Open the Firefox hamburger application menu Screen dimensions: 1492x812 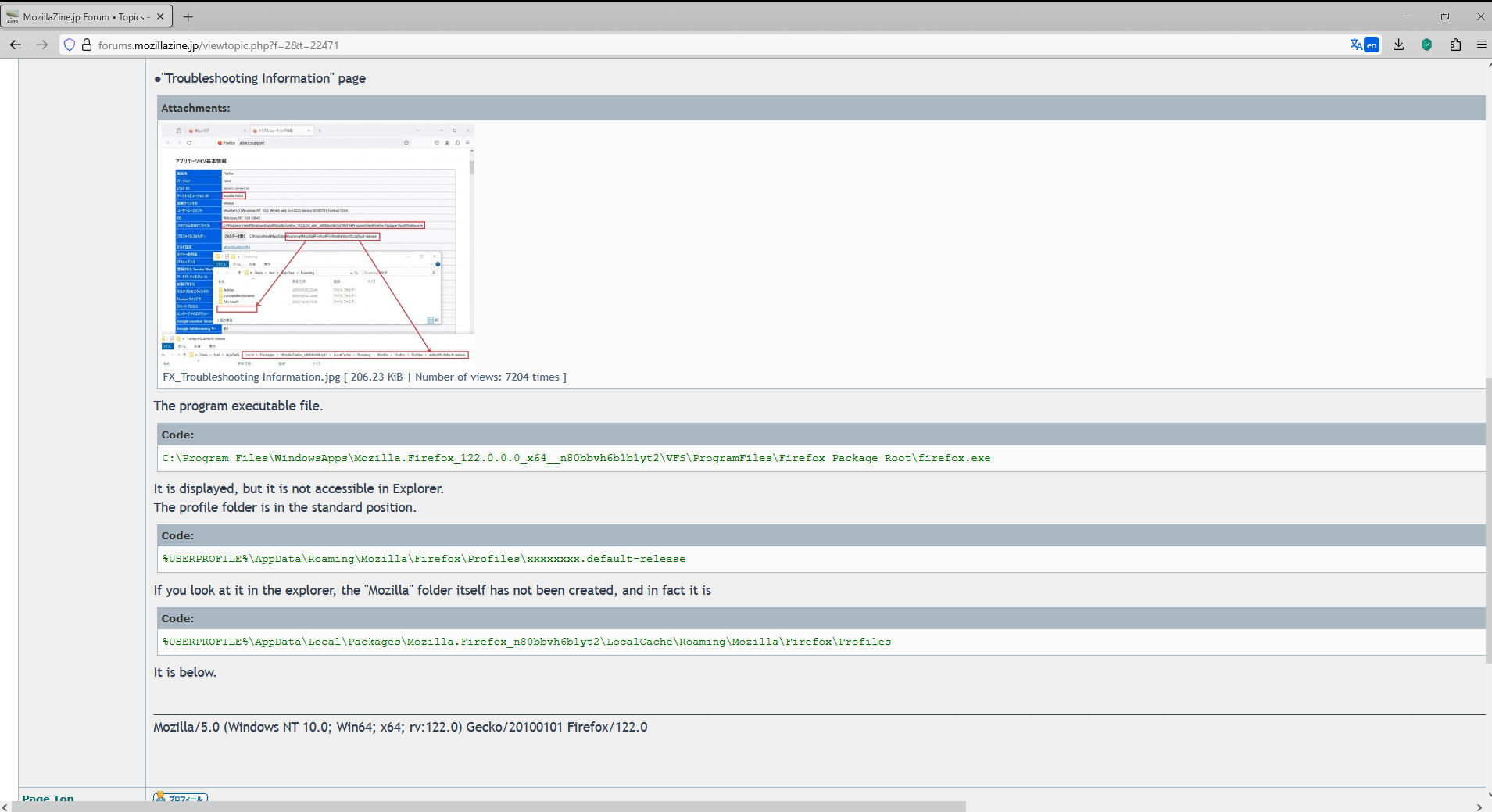[x=1481, y=45]
